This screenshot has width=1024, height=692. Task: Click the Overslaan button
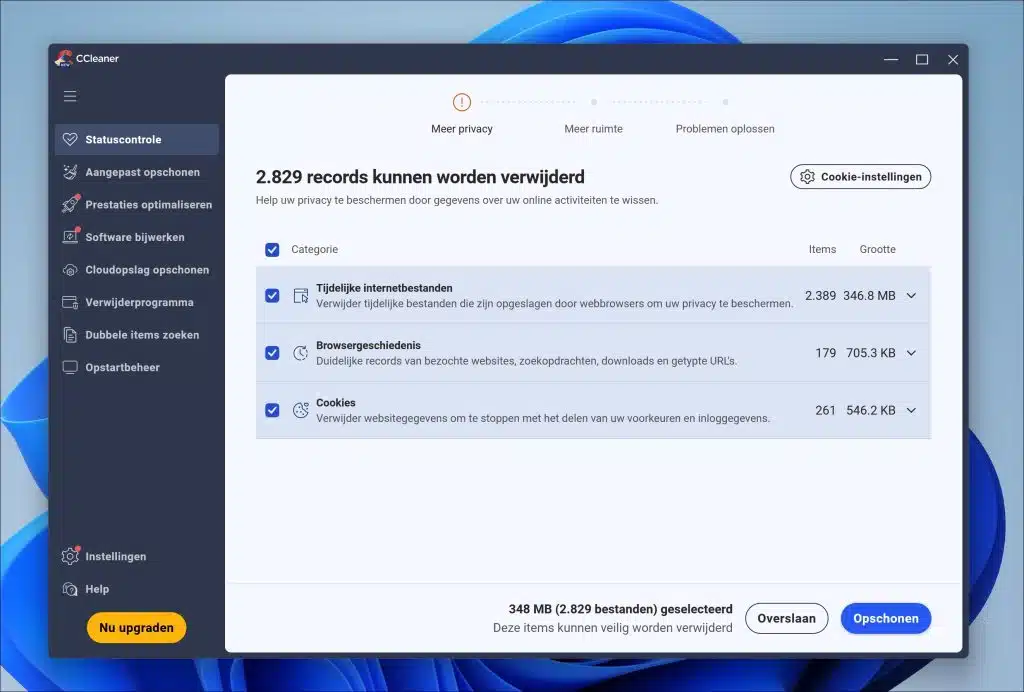(x=786, y=618)
